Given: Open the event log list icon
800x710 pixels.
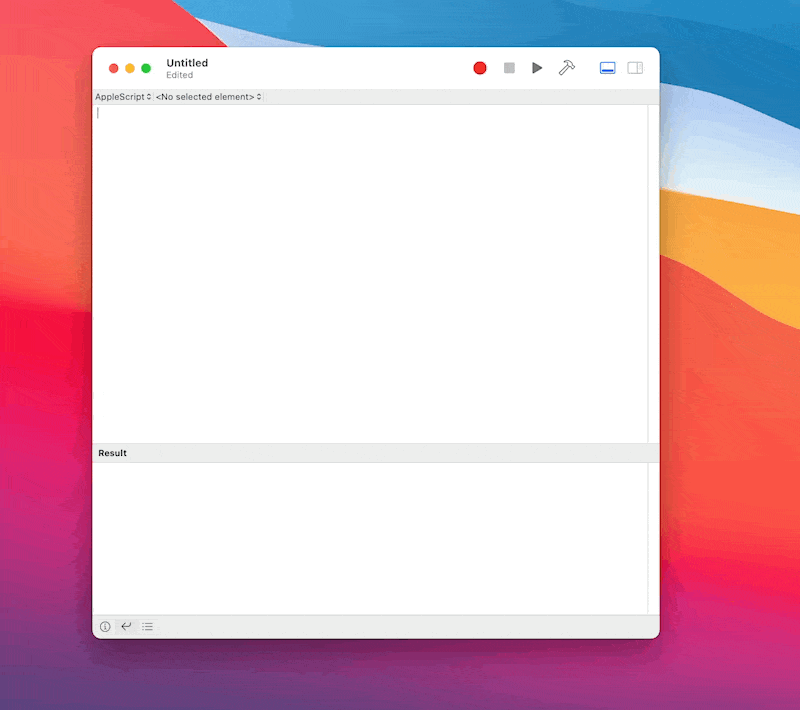Looking at the screenshot, I should (x=148, y=626).
